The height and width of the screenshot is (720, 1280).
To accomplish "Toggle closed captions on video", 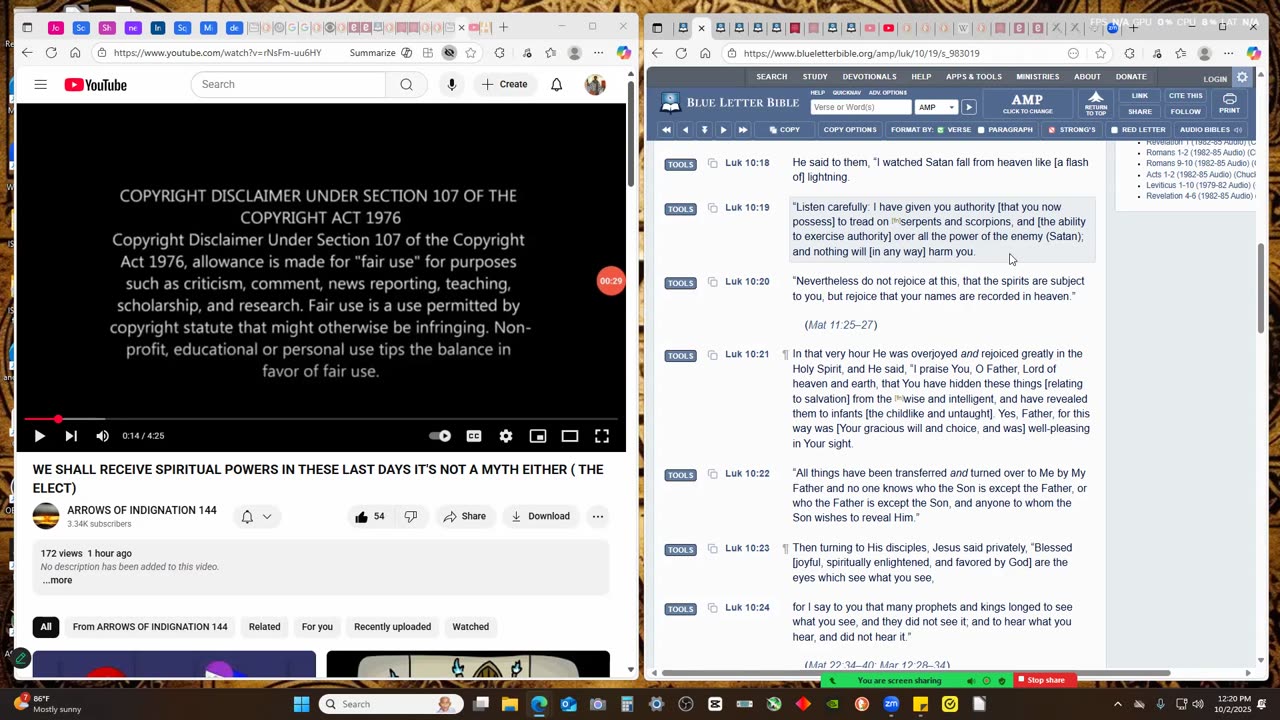I will (474, 436).
